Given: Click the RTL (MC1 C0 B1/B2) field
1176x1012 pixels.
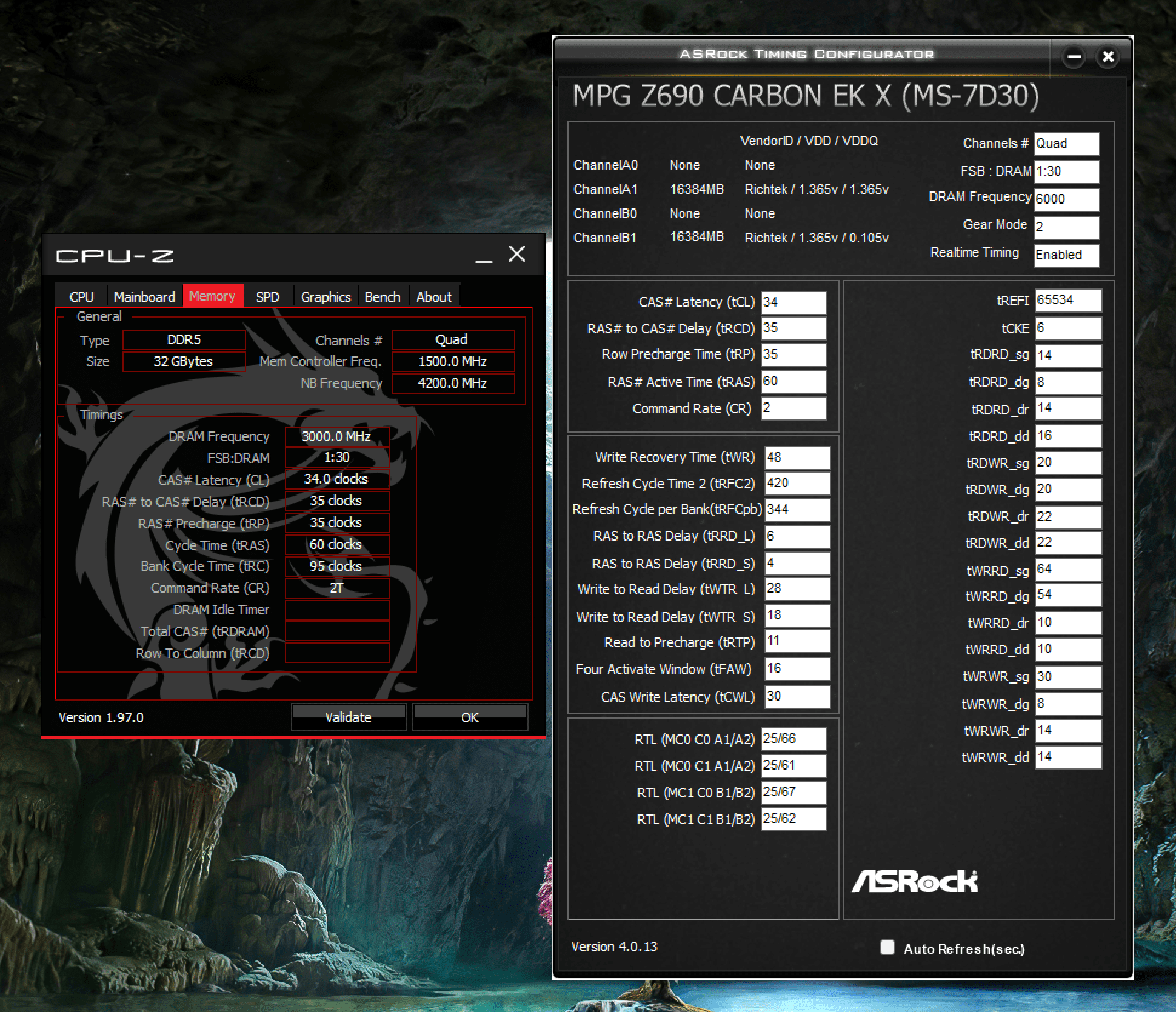Looking at the screenshot, I should (794, 793).
